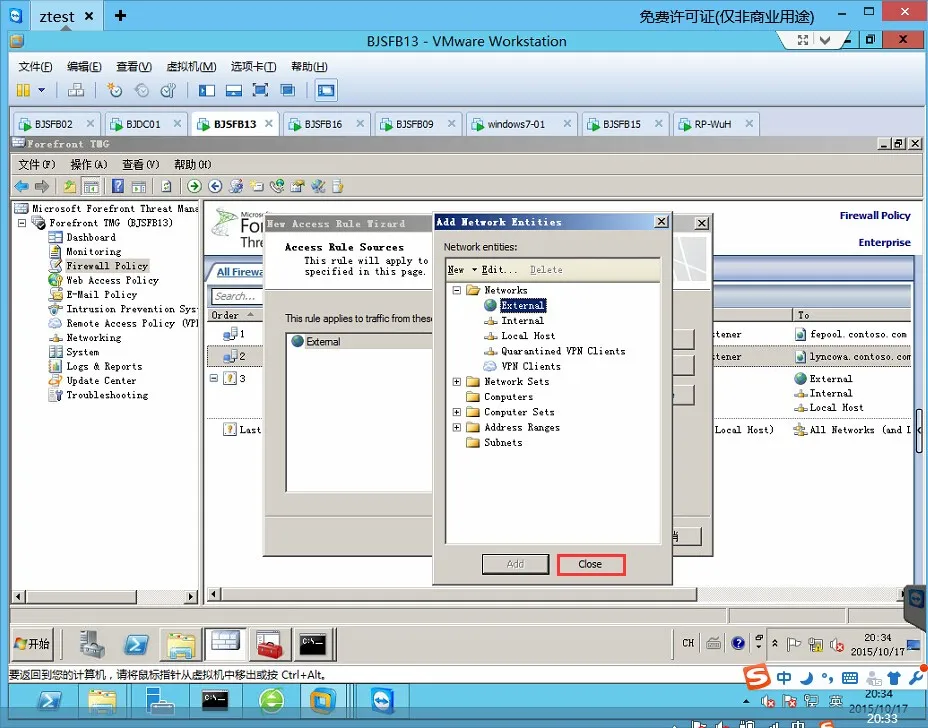This screenshot has height=728, width=928.
Task: Open command prompt in guest taskbar
Action: click(x=312, y=644)
